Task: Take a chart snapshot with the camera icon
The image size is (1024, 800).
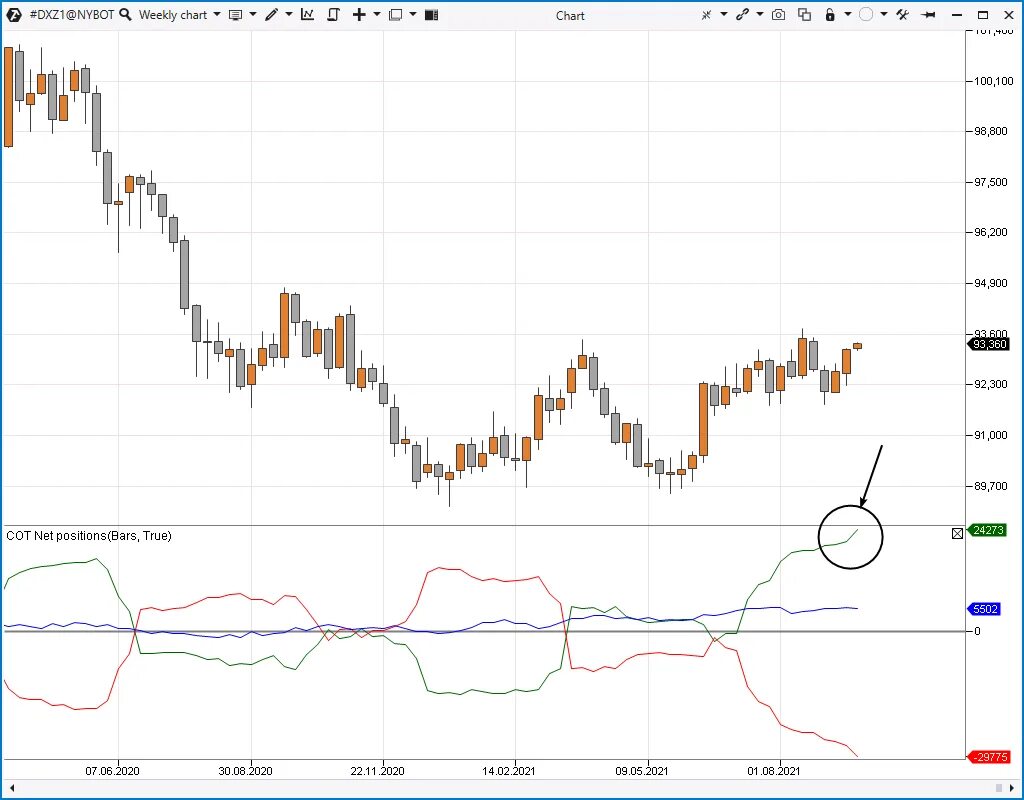Action: coord(778,14)
